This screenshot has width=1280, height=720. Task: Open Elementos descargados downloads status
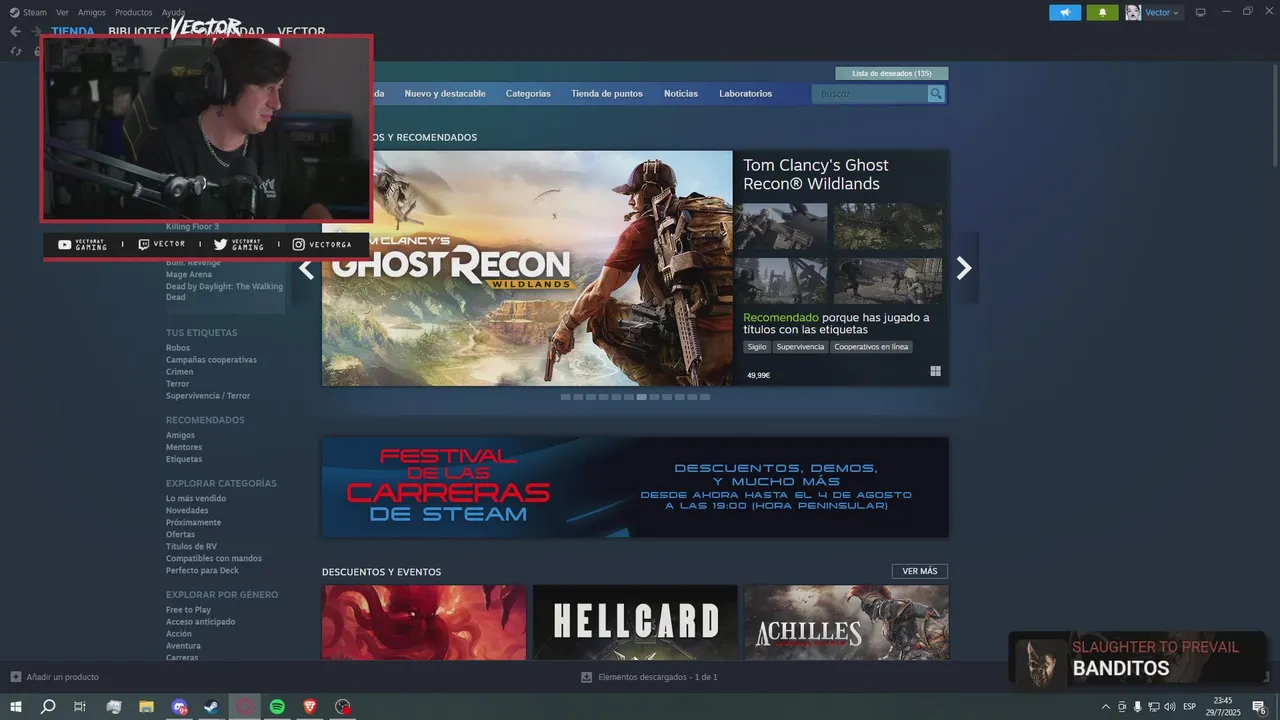[x=658, y=677]
